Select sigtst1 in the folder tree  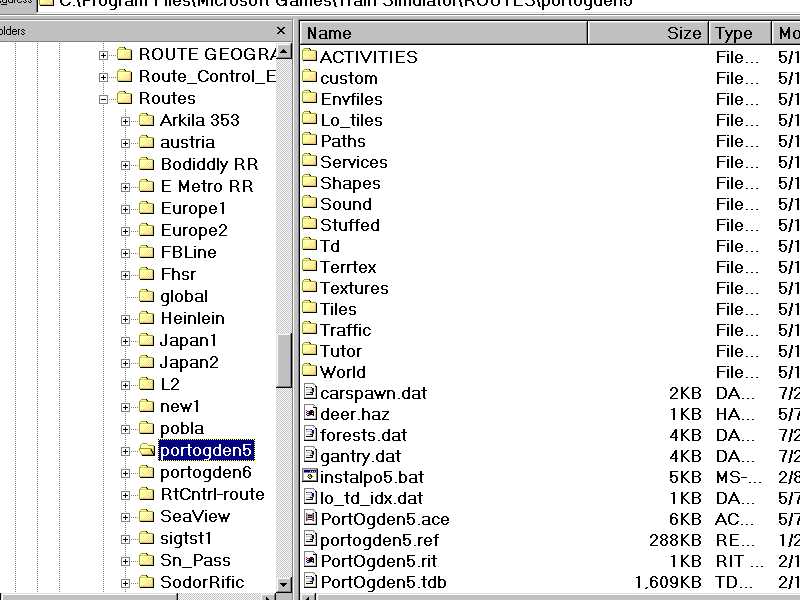[x=186, y=538]
